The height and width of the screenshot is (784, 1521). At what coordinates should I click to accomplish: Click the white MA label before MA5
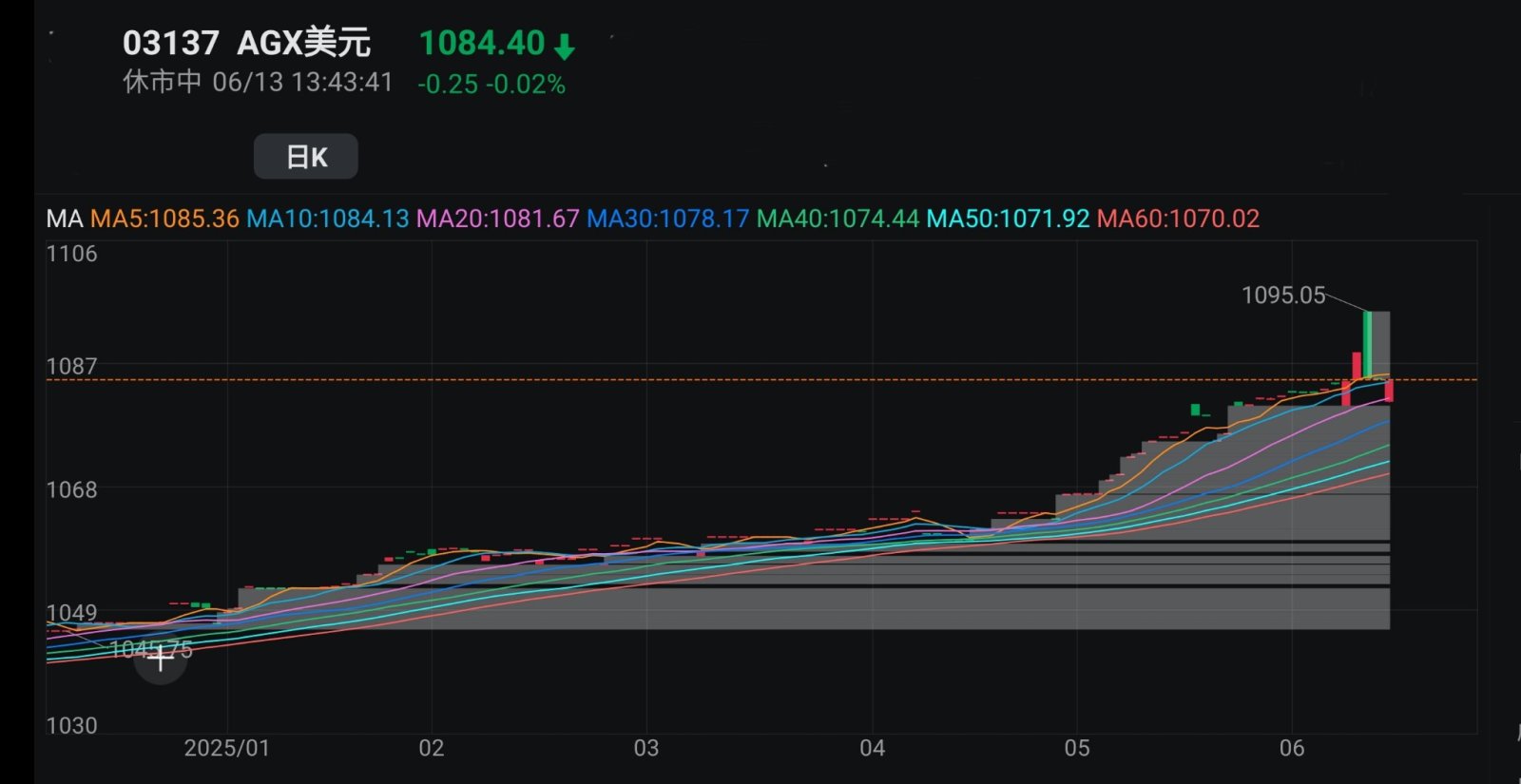click(65, 219)
